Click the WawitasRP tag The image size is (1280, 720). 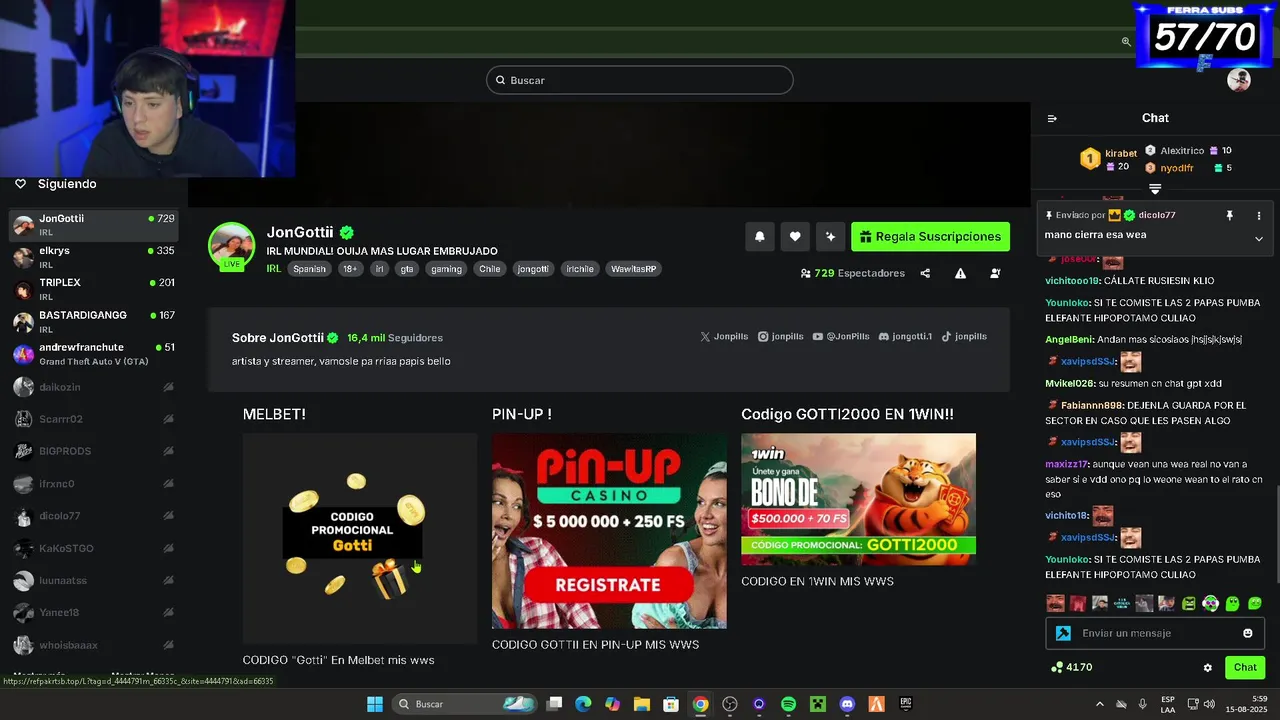[634, 269]
